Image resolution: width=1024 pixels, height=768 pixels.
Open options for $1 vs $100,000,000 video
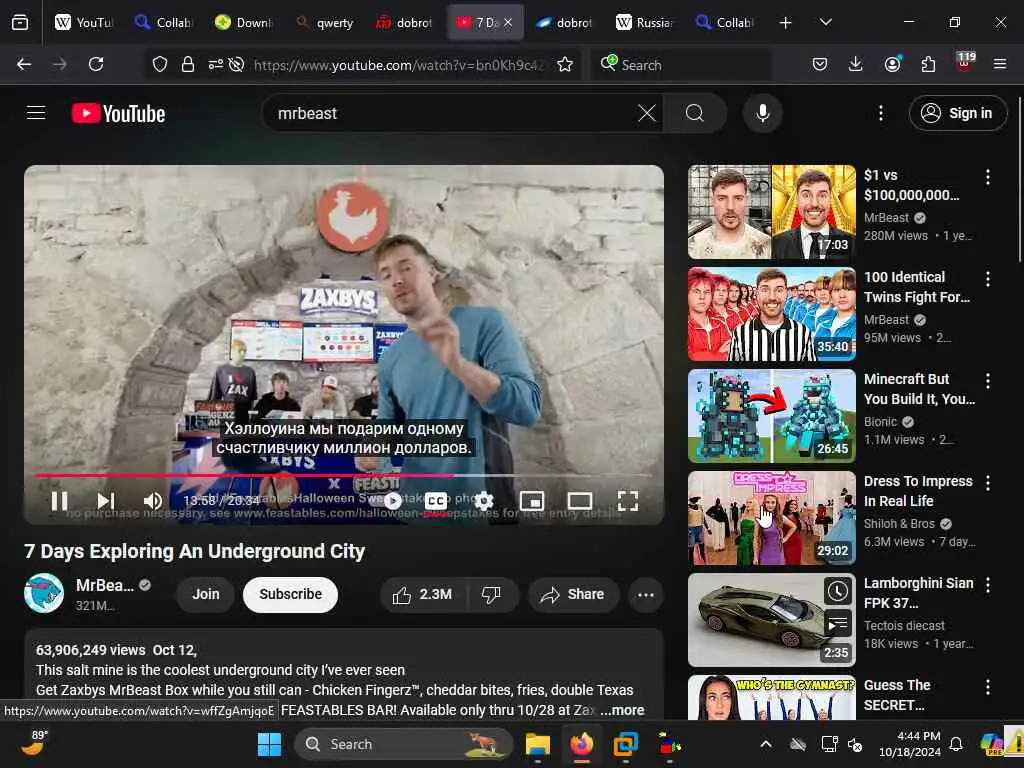tap(987, 176)
